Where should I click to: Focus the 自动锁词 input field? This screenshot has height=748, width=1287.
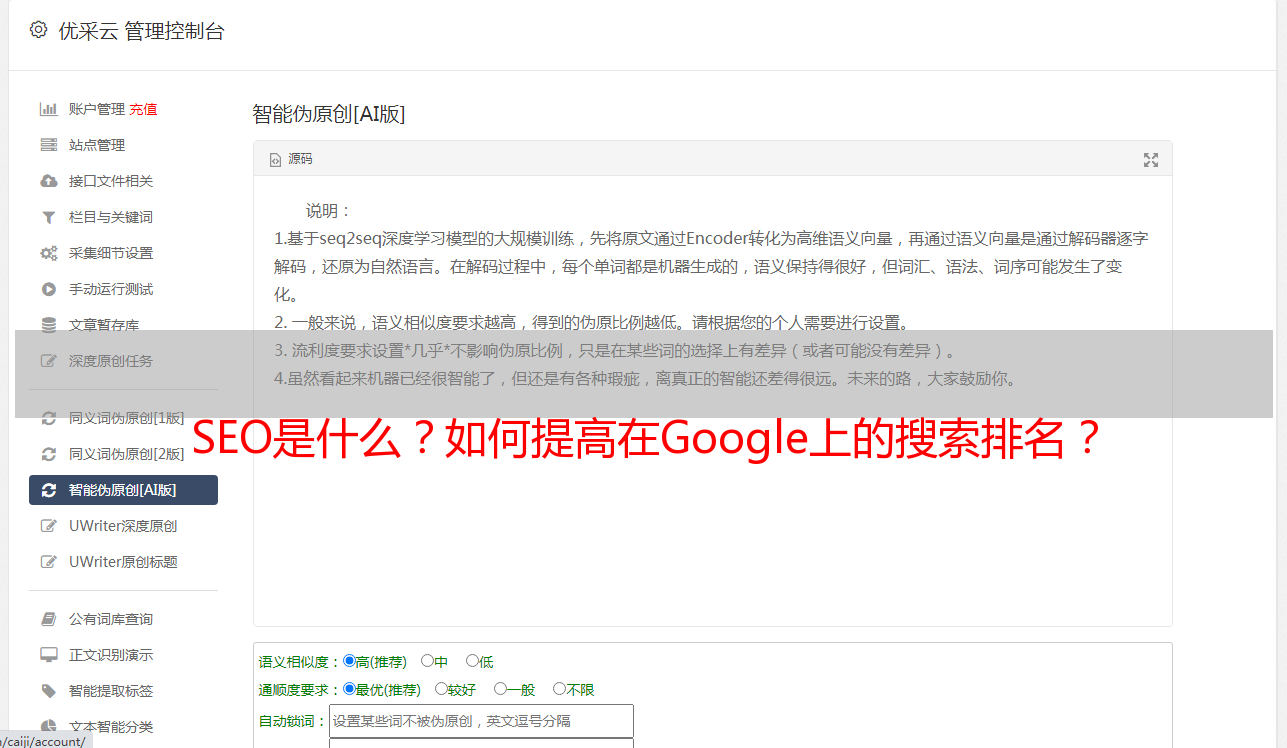481,721
